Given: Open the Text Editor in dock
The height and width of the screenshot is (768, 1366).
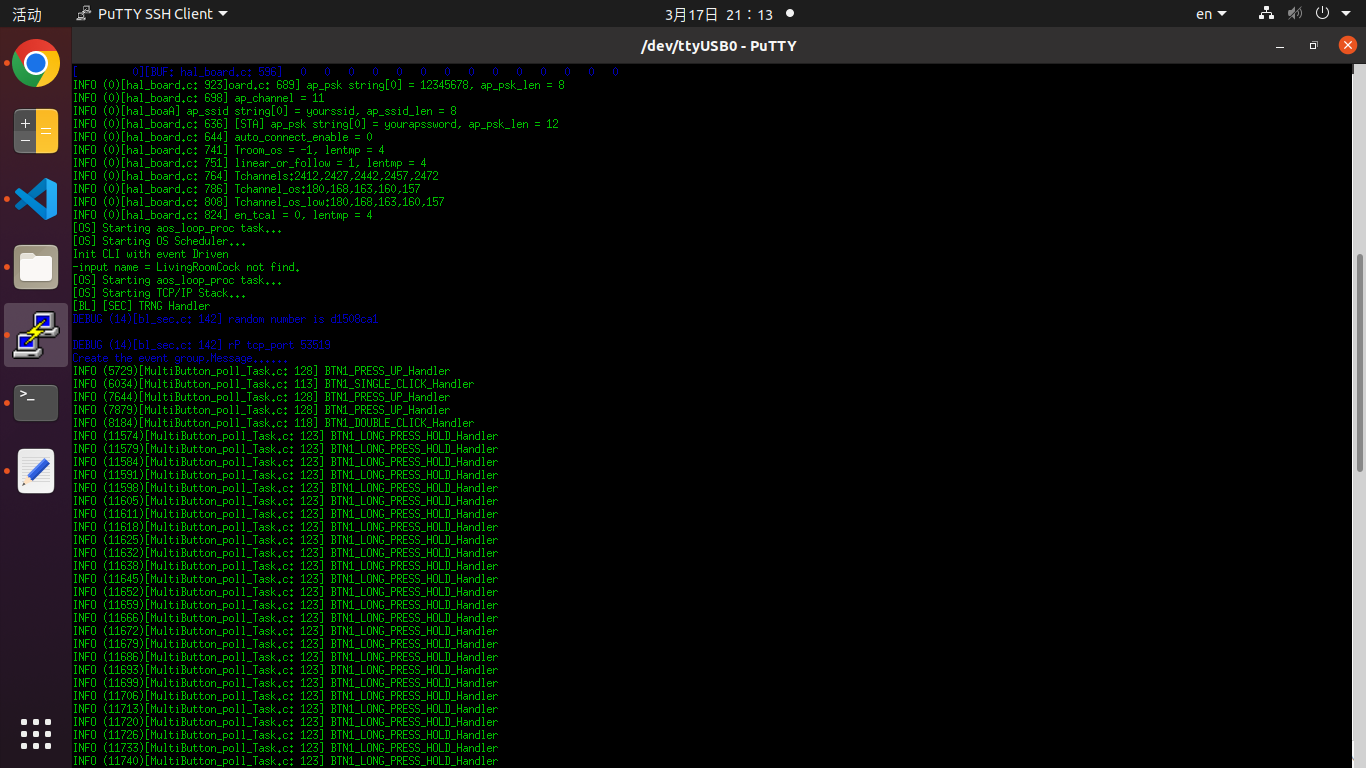Looking at the screenshot, I should [36, 471].
